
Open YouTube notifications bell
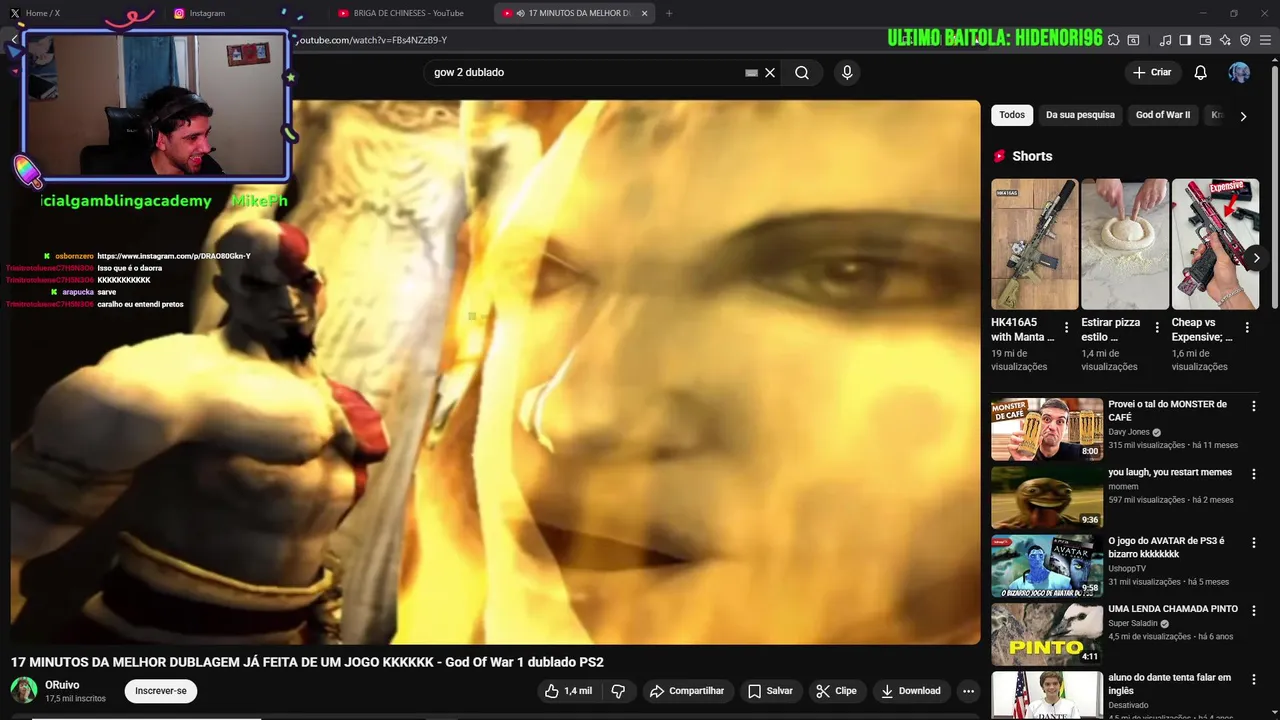pyautogui.click(x=1201, y=72)
